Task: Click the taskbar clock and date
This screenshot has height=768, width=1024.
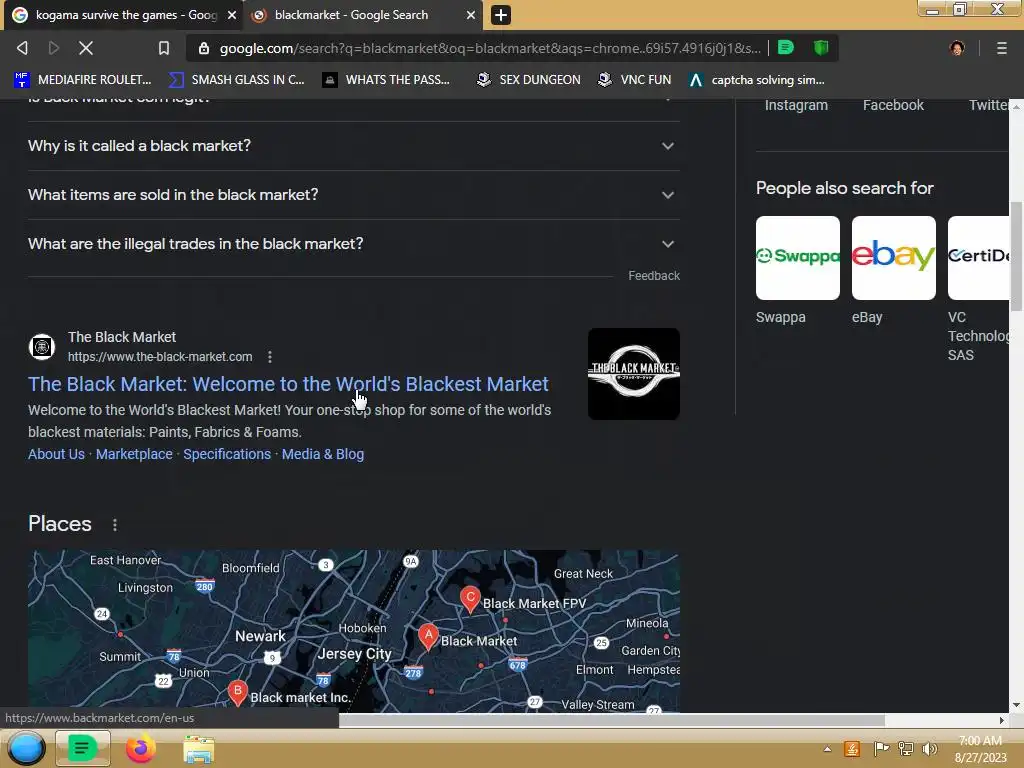Action: point(980,749)
